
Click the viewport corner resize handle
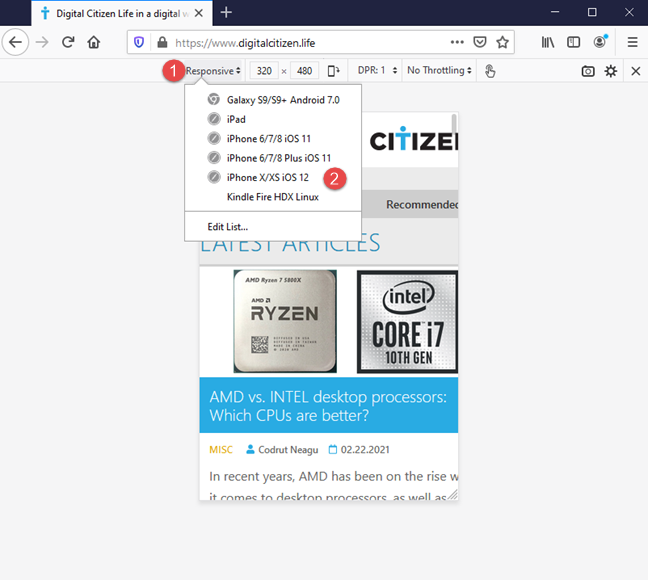pyautogui.click(x=453, y=494)
